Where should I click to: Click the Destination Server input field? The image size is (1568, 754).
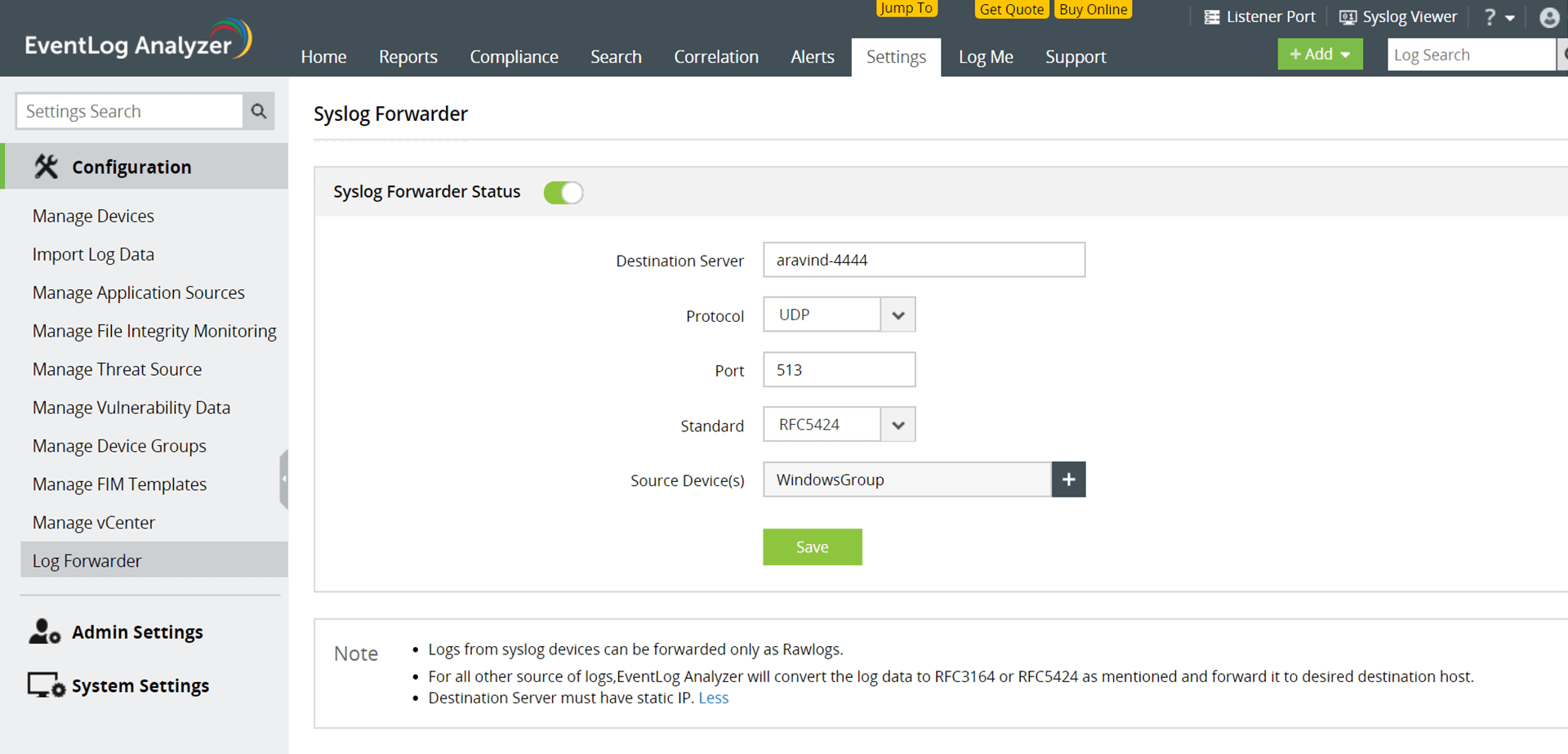tap(923, 260)
